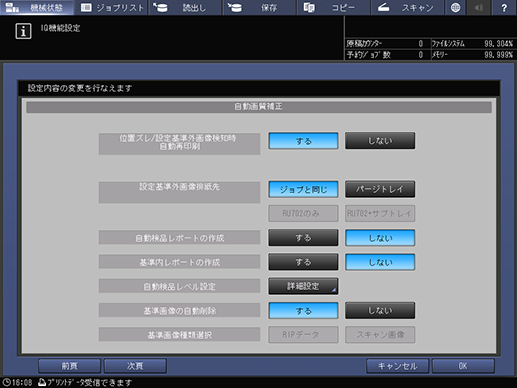Open the 読出し tab
This screenshot has width=517, height=388.
186,7
